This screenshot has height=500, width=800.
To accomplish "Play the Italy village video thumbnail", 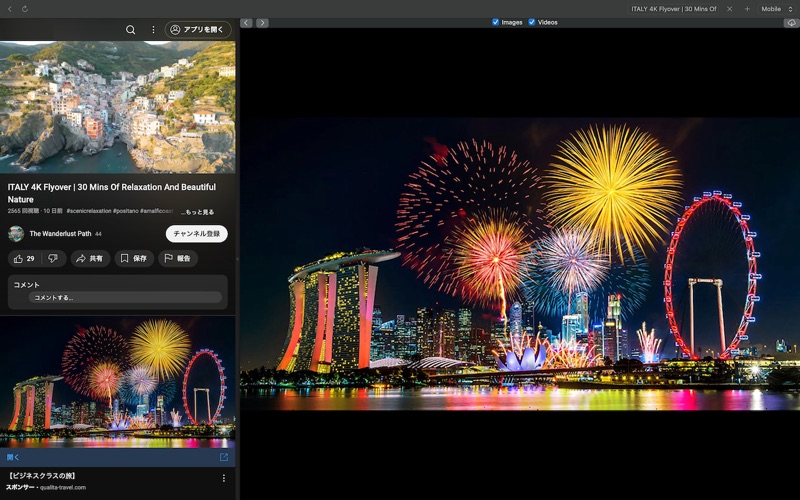I will pyautogui.click(x=117, y=107).
